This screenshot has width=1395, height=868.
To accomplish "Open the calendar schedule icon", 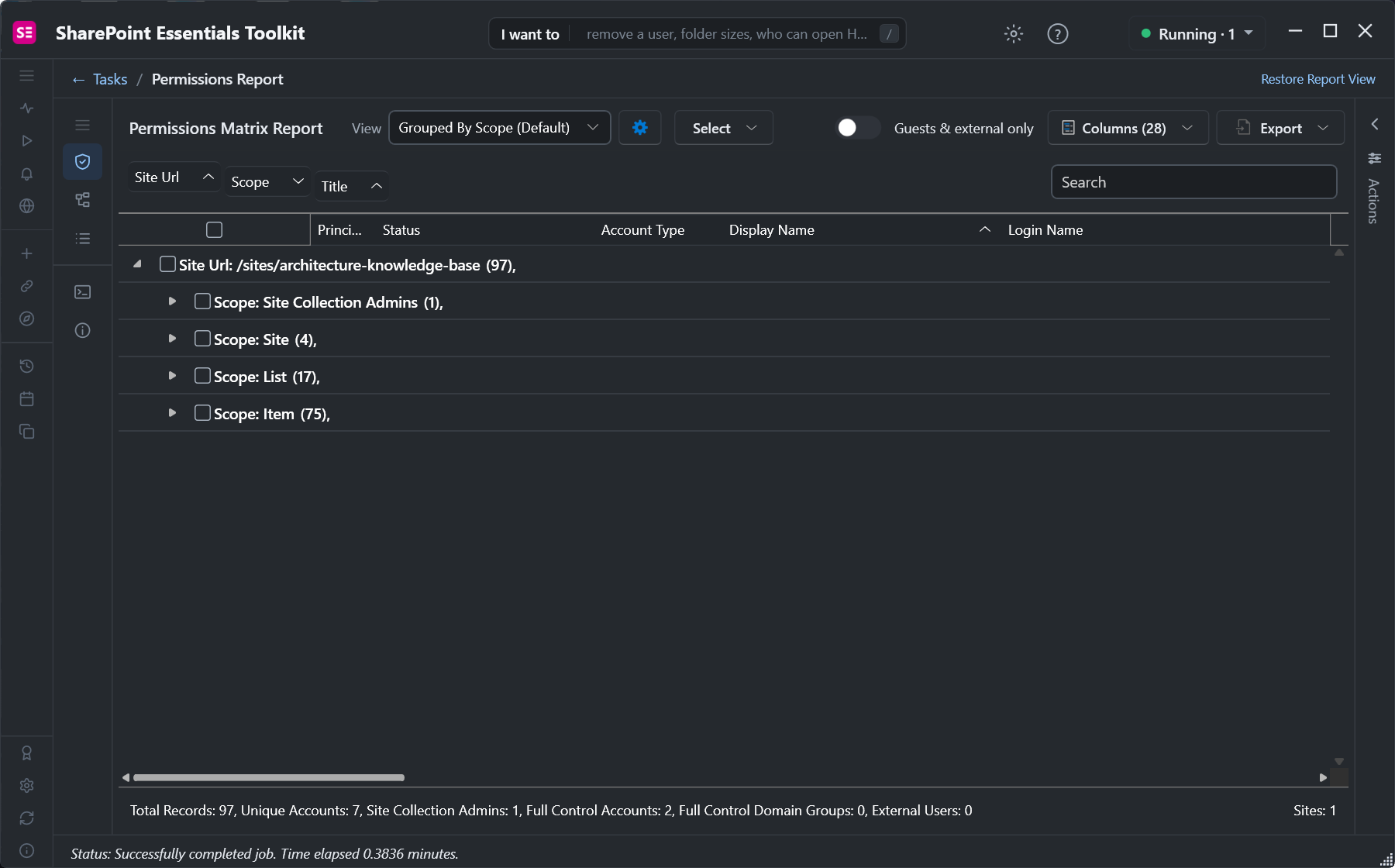I will click(x=27, y=398).
